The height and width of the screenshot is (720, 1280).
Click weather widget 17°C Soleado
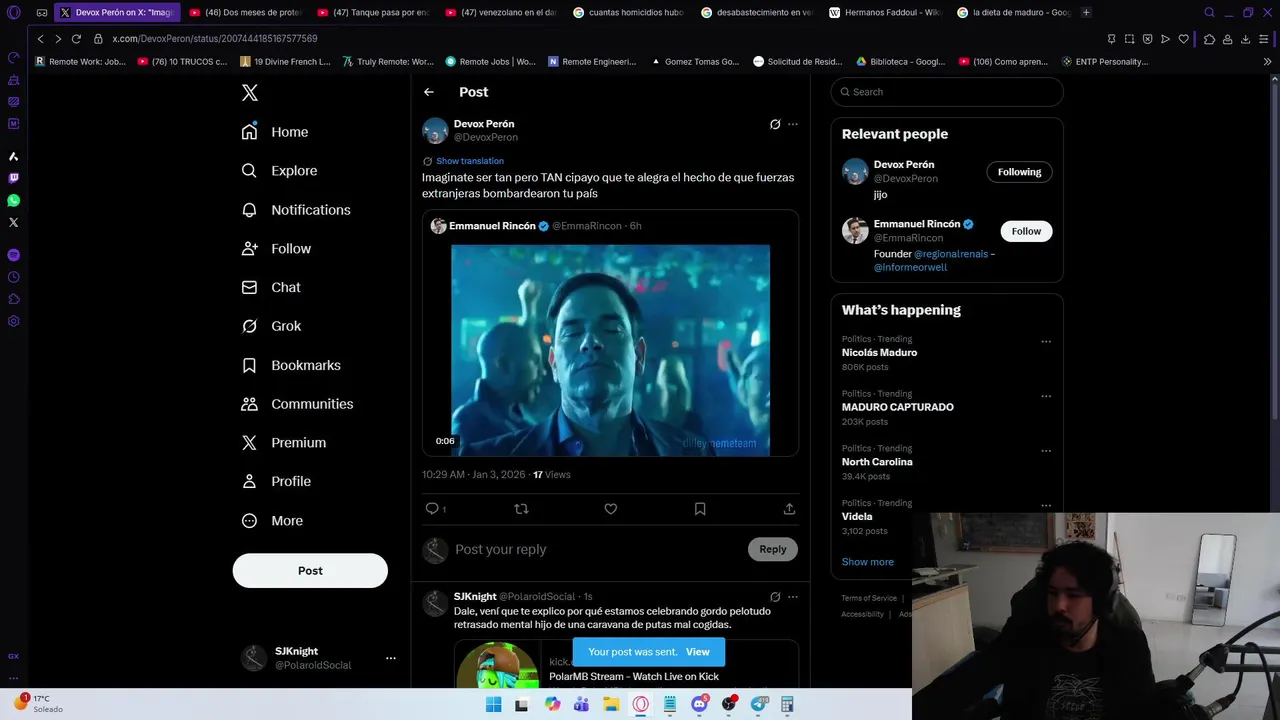(40, 704)
